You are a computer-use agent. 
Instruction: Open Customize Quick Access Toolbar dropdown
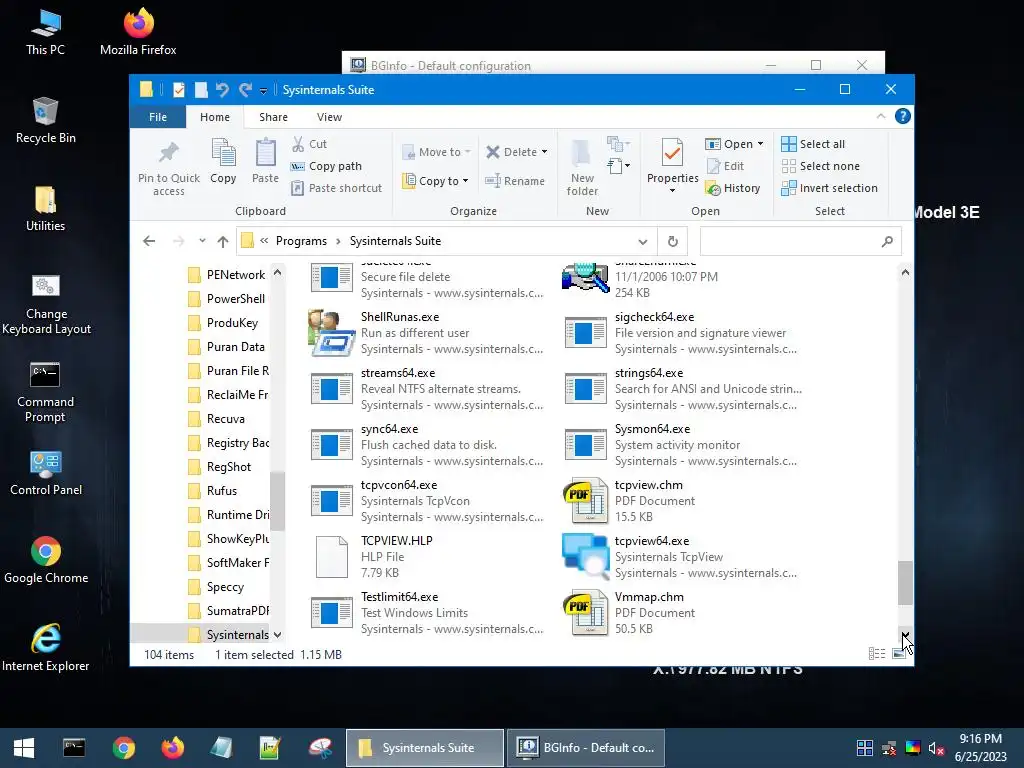pyautogui.click(x=263, y=90)
